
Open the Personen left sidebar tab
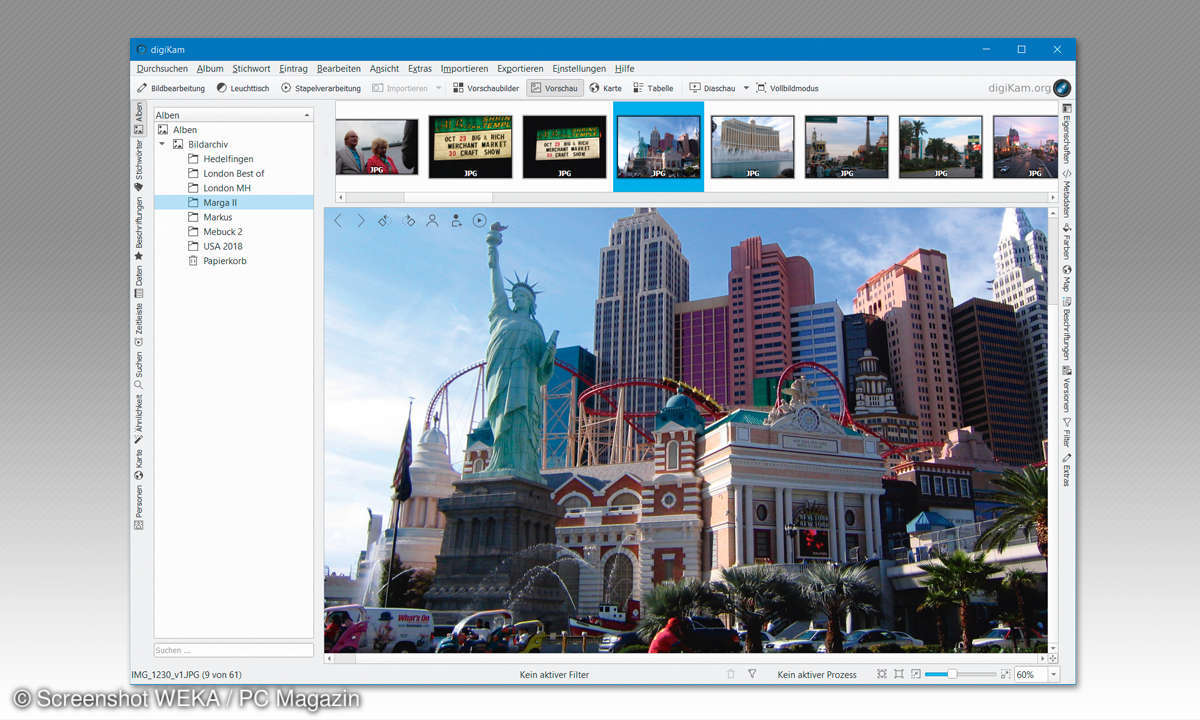(x=139, y=507)
